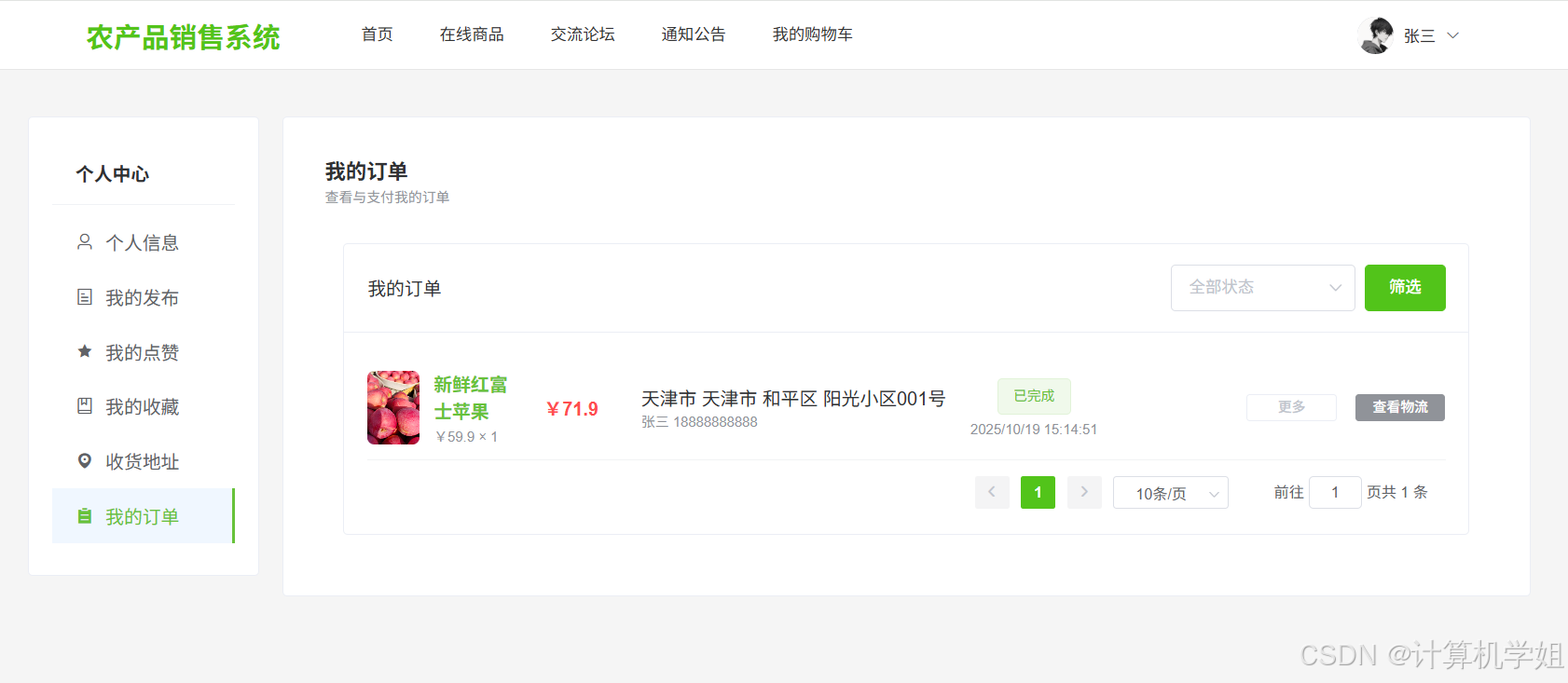Click the 已完成 status tag
Screen dimensions: 1568x683
(x=1034, y=396)
